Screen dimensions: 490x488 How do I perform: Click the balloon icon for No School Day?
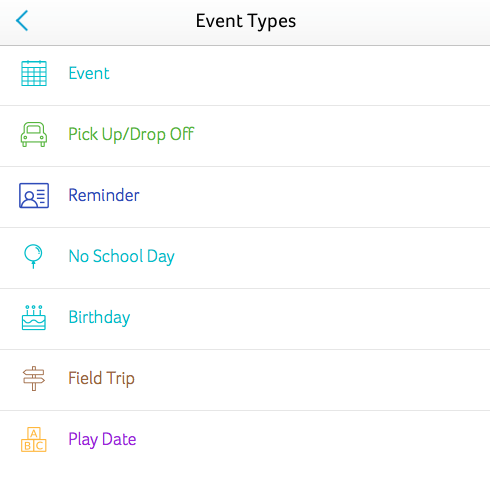pyautogui.click(x=33, y=256)
